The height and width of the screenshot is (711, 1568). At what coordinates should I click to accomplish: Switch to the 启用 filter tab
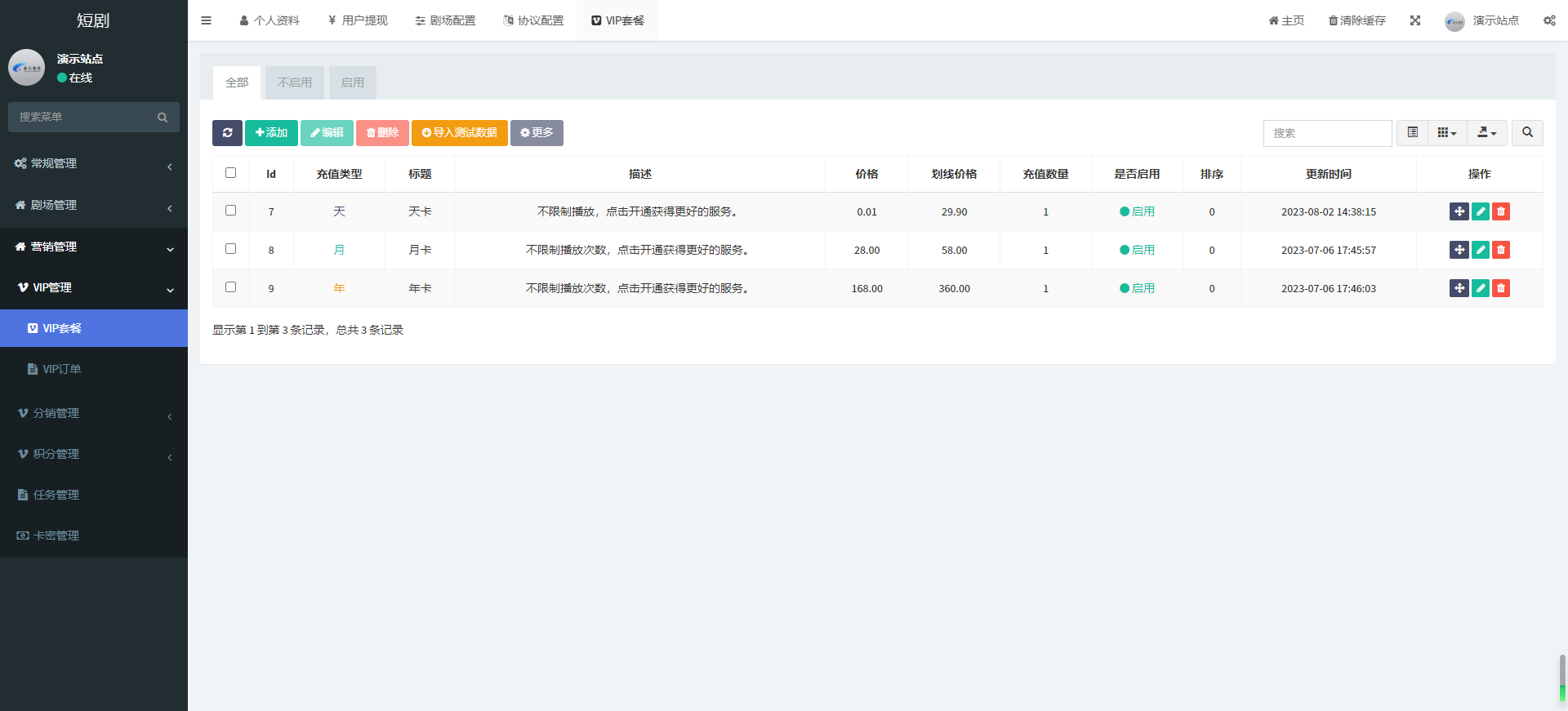[353, 82]
